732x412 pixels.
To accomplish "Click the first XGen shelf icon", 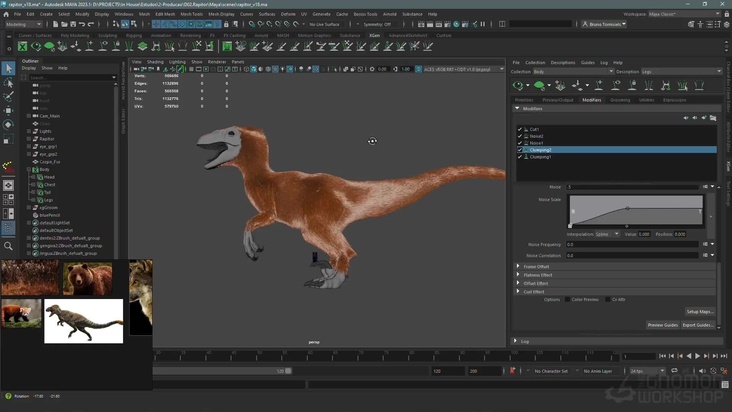I will click(22, 46).
